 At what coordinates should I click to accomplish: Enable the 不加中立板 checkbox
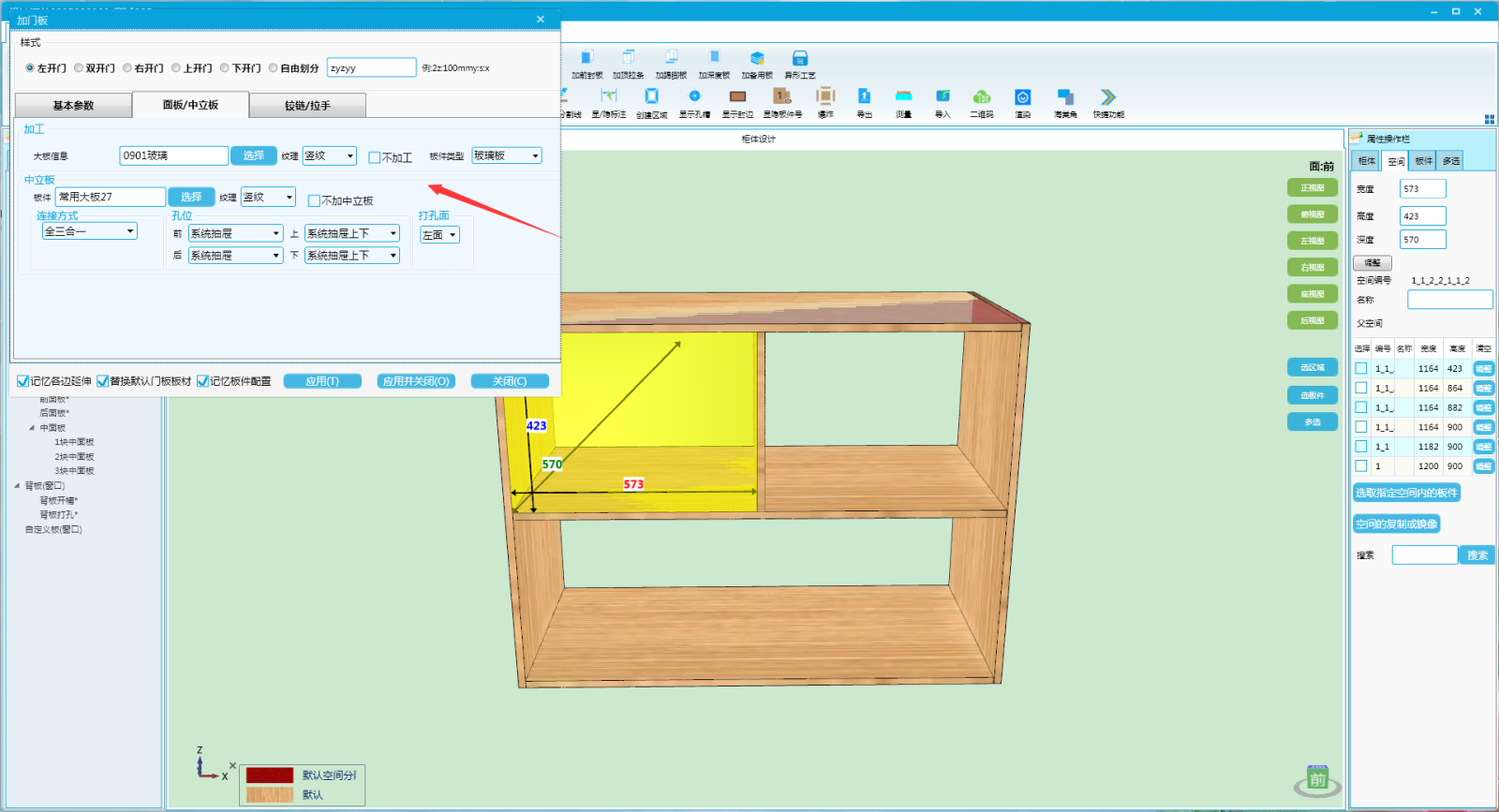tap(314, 200)
